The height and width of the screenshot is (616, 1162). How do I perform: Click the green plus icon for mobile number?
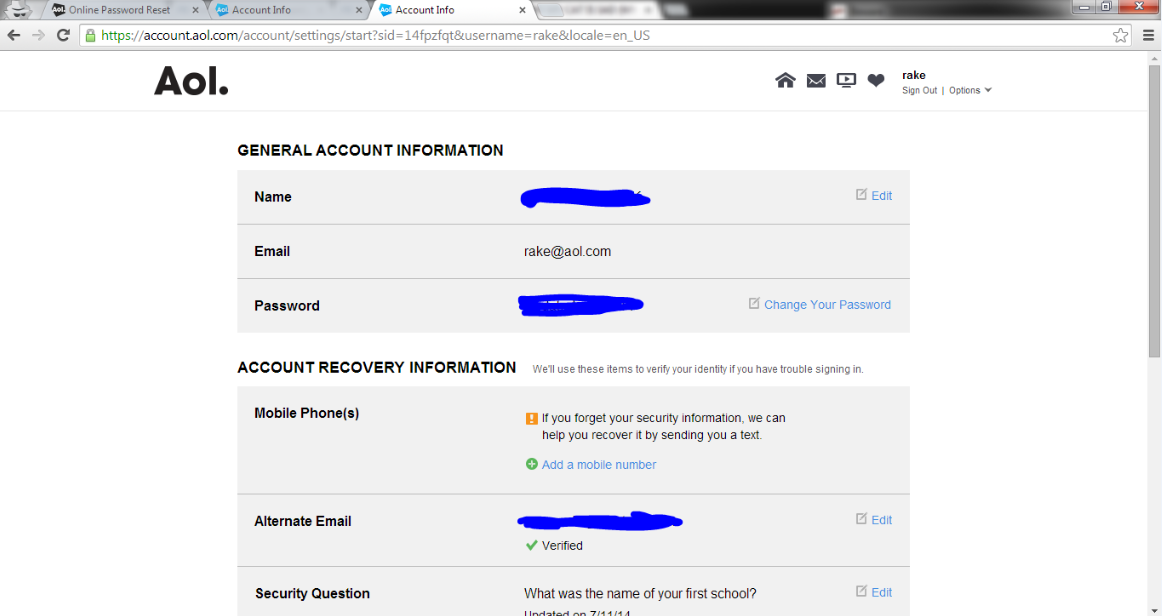point(531,464)
